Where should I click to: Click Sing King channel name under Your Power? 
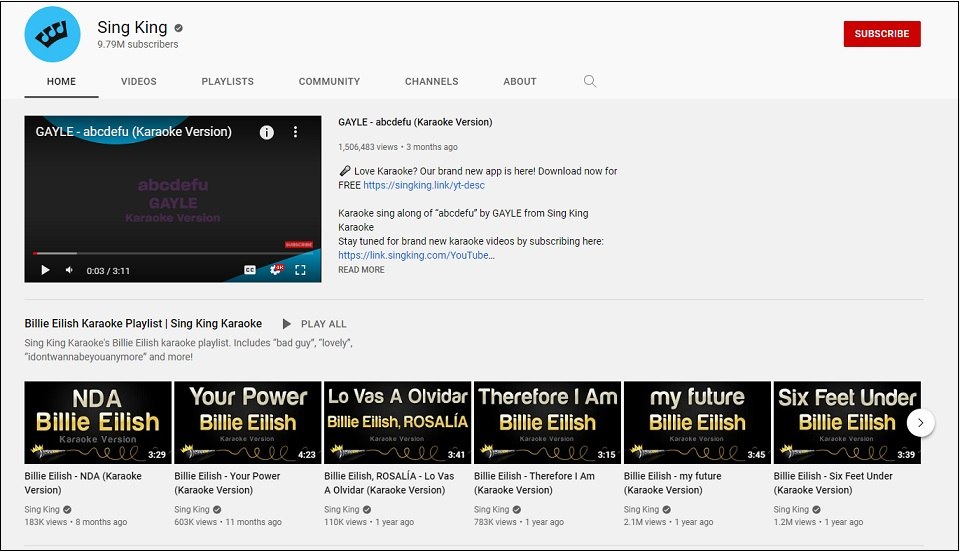(x=192, y=509)
